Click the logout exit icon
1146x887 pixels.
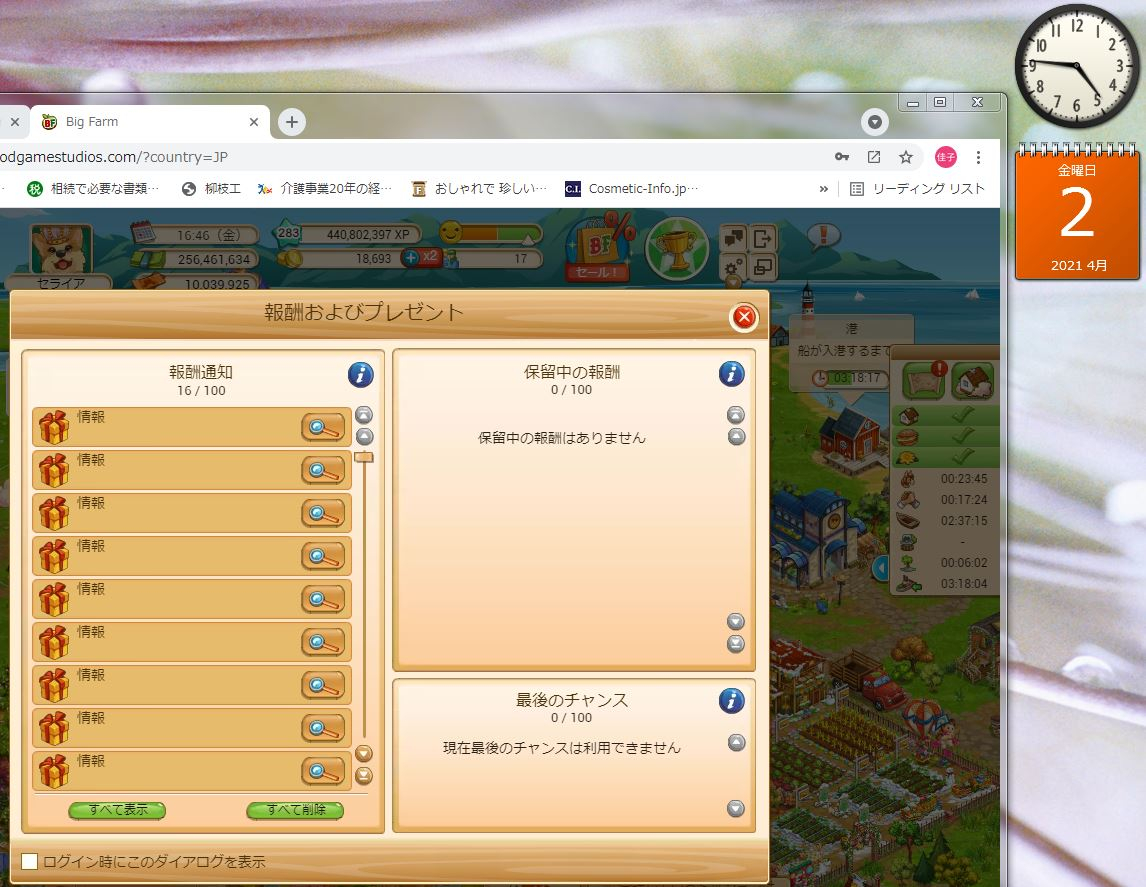pyautogui.click(x=762, y=238)
